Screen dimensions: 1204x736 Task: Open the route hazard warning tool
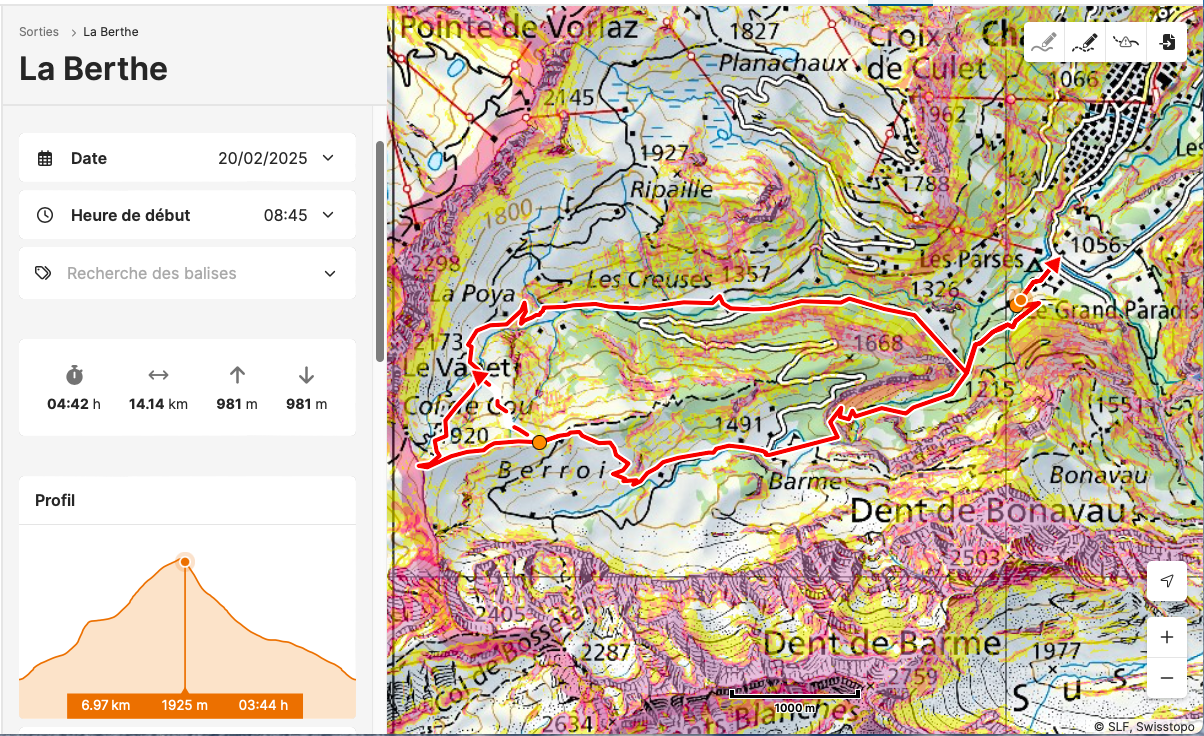click(1126, 43)
